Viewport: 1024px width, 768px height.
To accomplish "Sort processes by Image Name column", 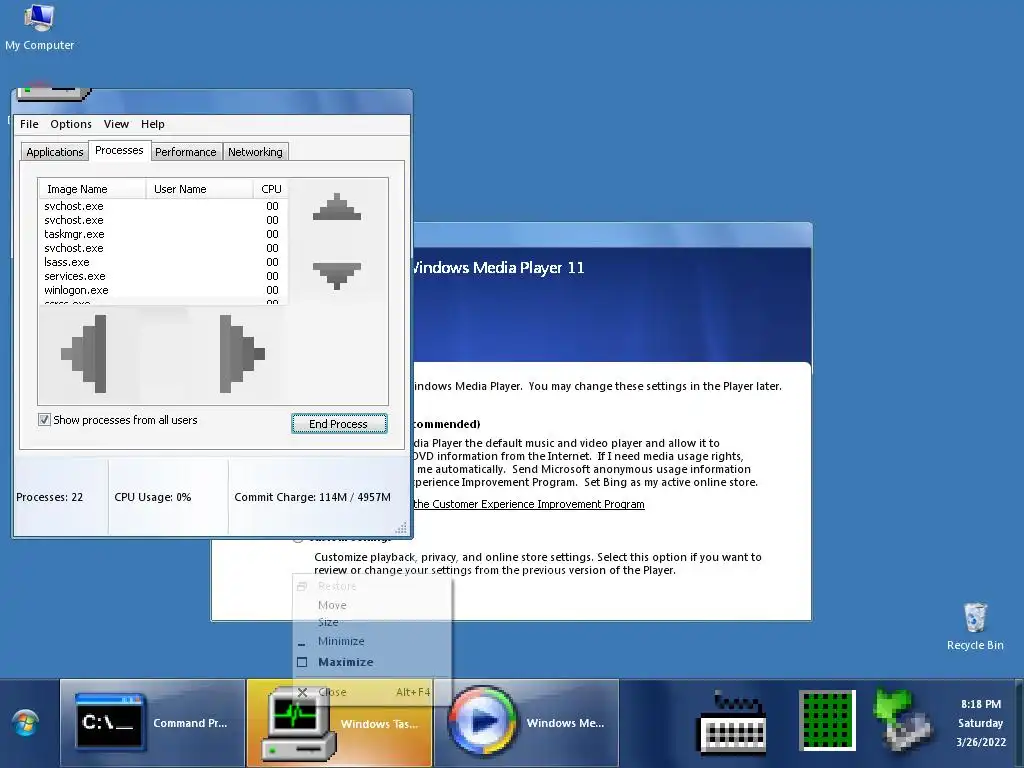I will pyautogui.click(x=92, y=189).
